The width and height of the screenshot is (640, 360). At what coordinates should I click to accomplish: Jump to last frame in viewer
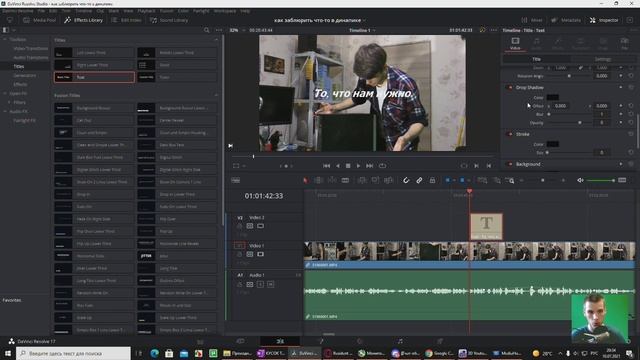[x=369, y=166]
